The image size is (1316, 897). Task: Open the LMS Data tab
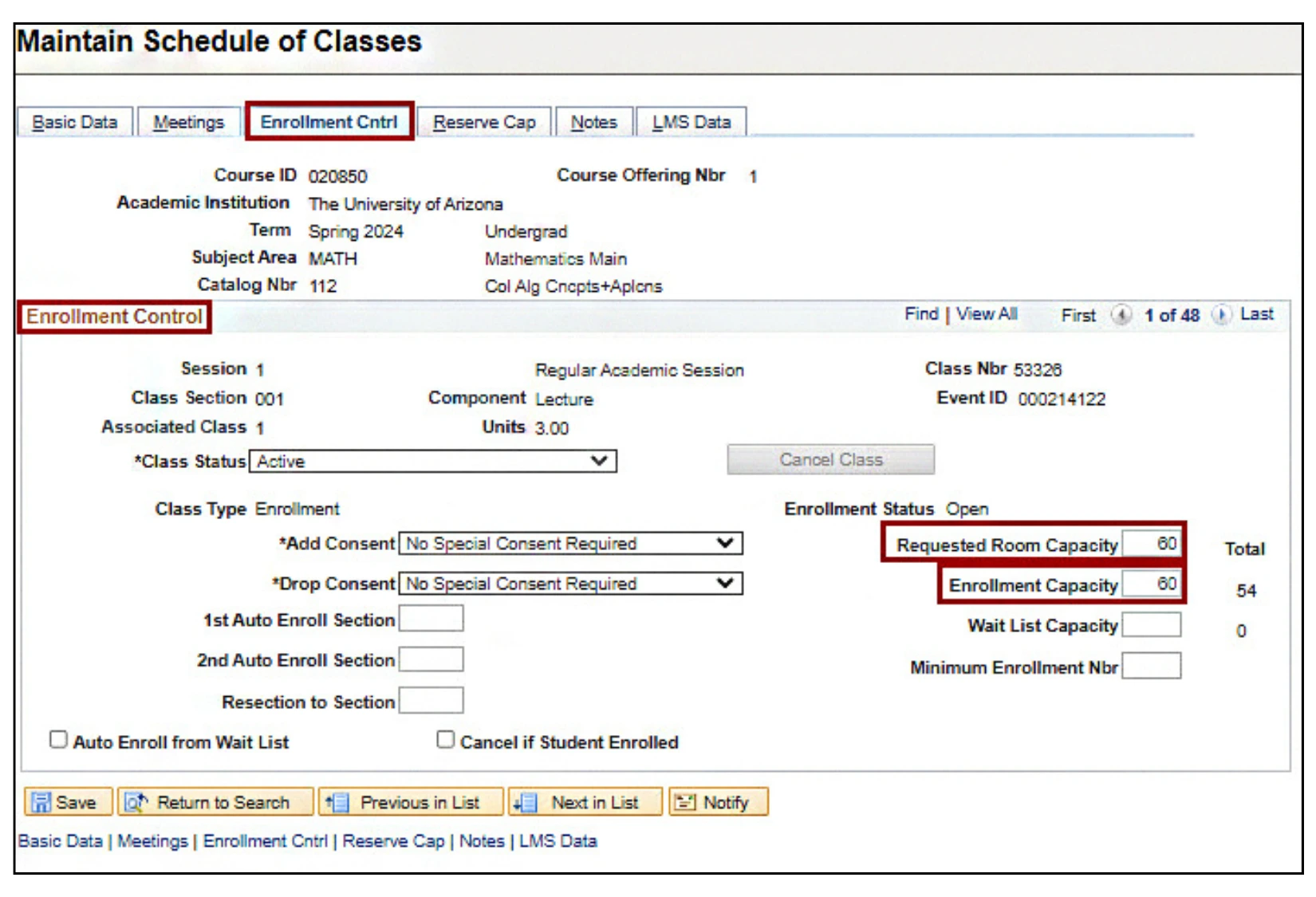tap(691, 122)
